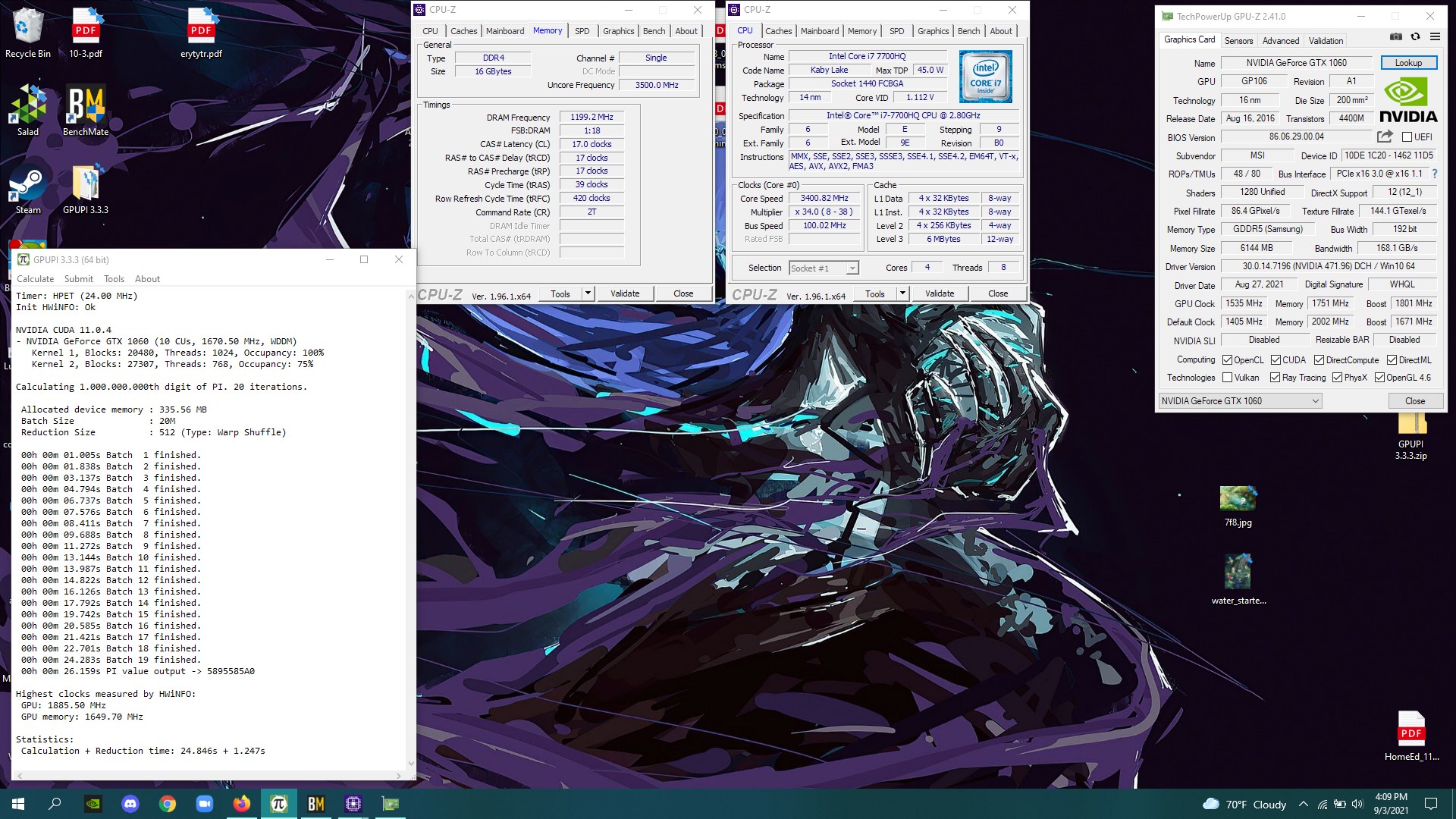
Task: Open the HomeEd_11... PDF on the desktop
Action: (1410, 736)
